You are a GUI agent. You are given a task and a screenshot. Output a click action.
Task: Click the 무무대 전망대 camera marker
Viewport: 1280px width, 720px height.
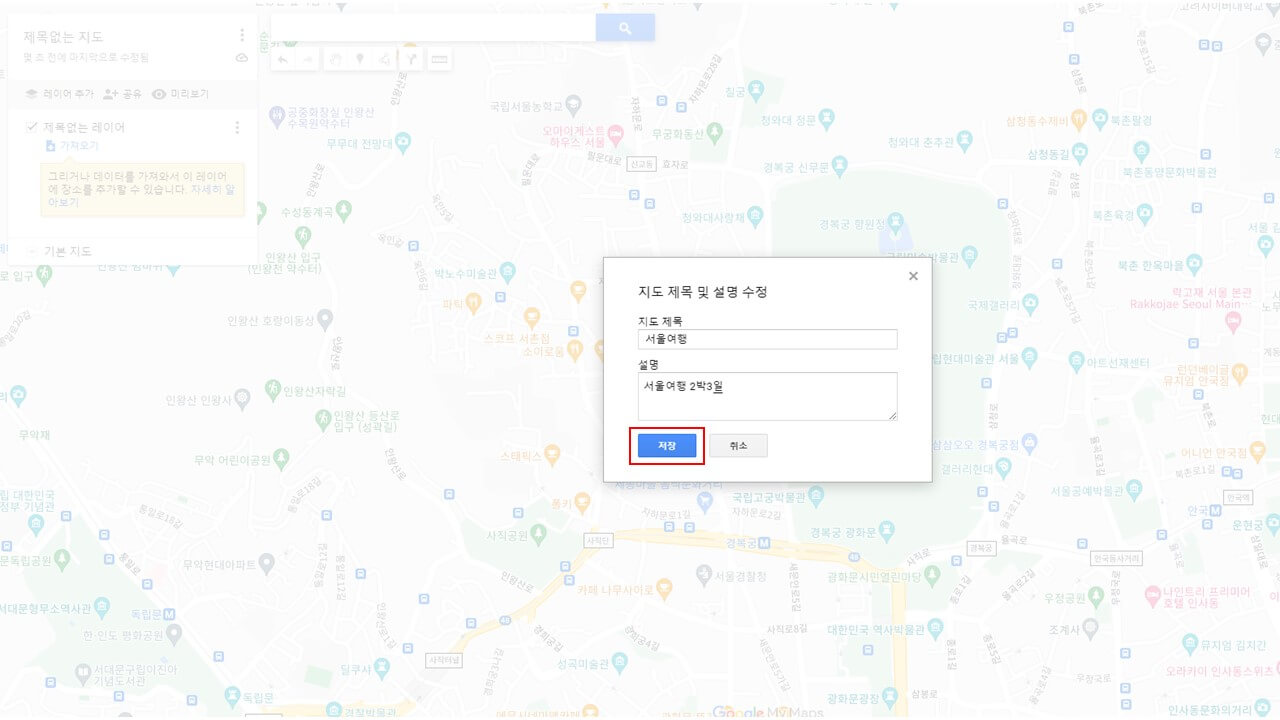coord(403,141)
